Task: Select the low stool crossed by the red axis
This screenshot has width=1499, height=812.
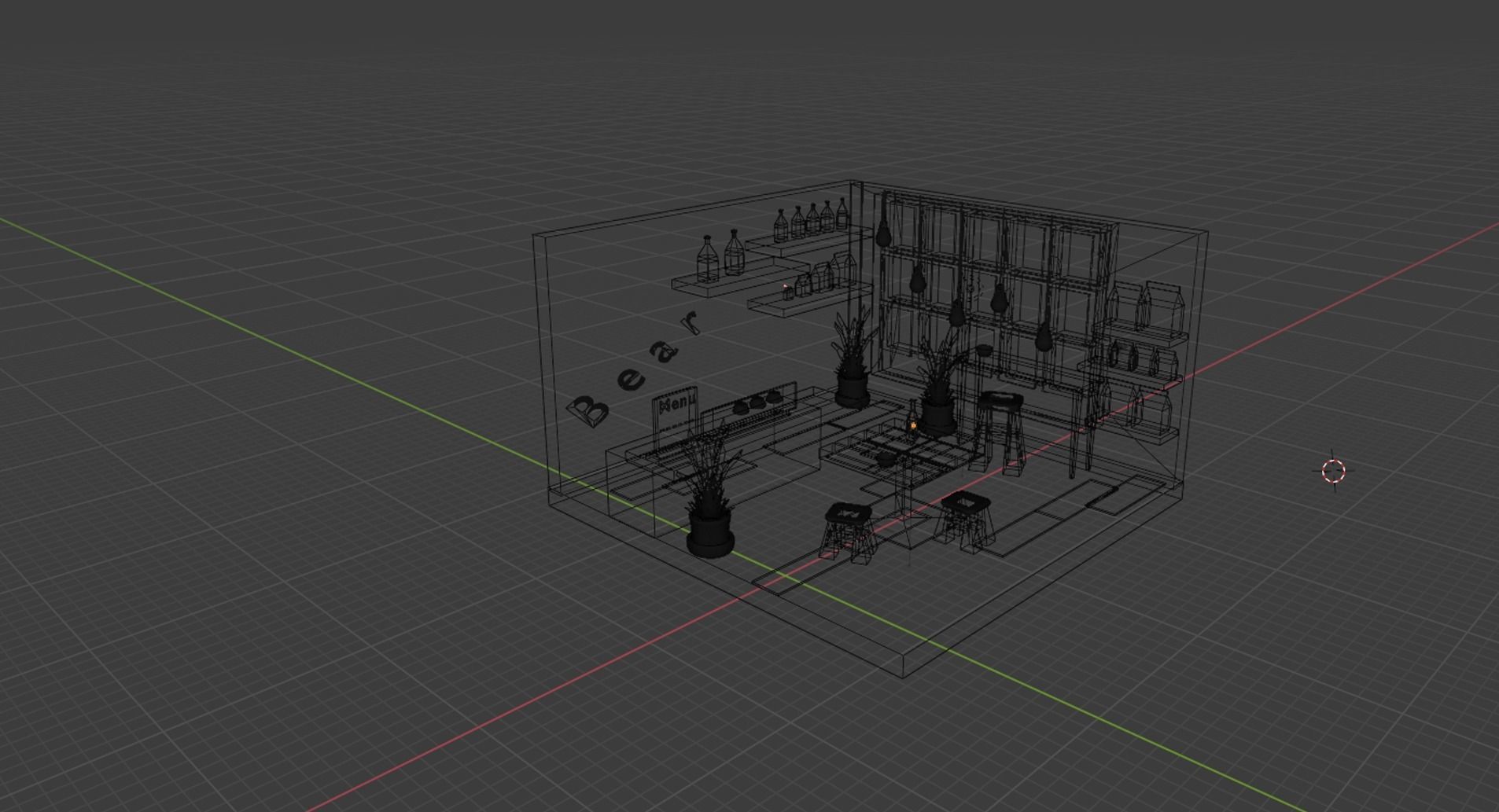Action: coord(848,534)
